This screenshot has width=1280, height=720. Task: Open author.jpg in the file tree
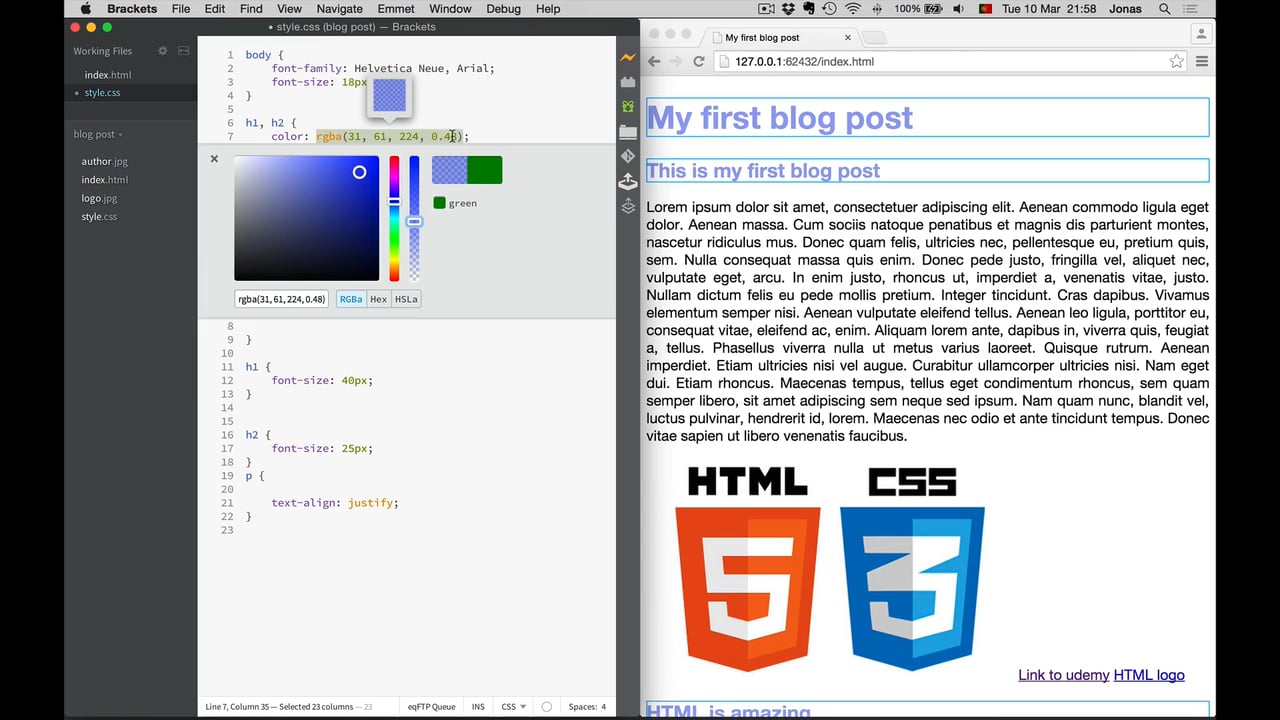pyautogui.click(x=105, y=161)
